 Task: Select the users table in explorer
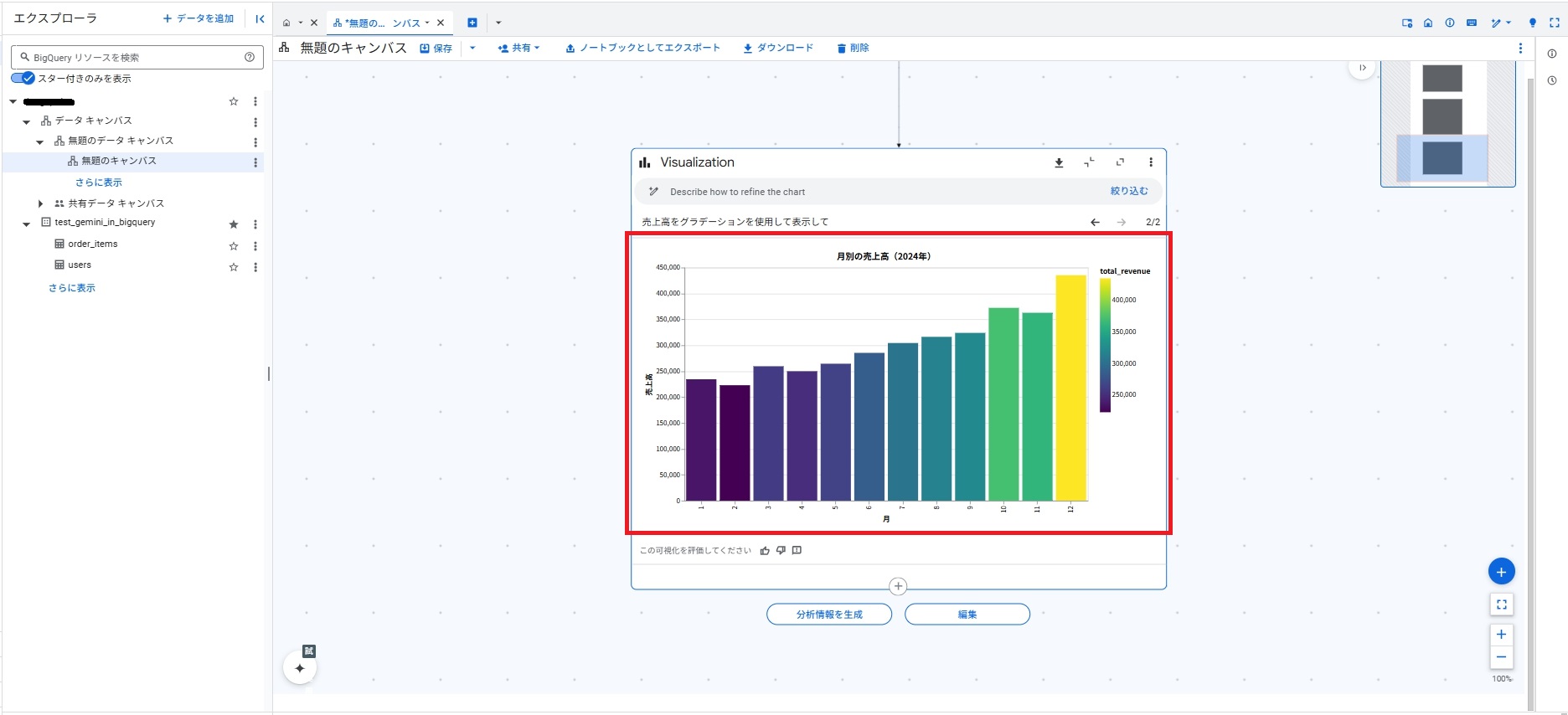click(x=80, y=265)
